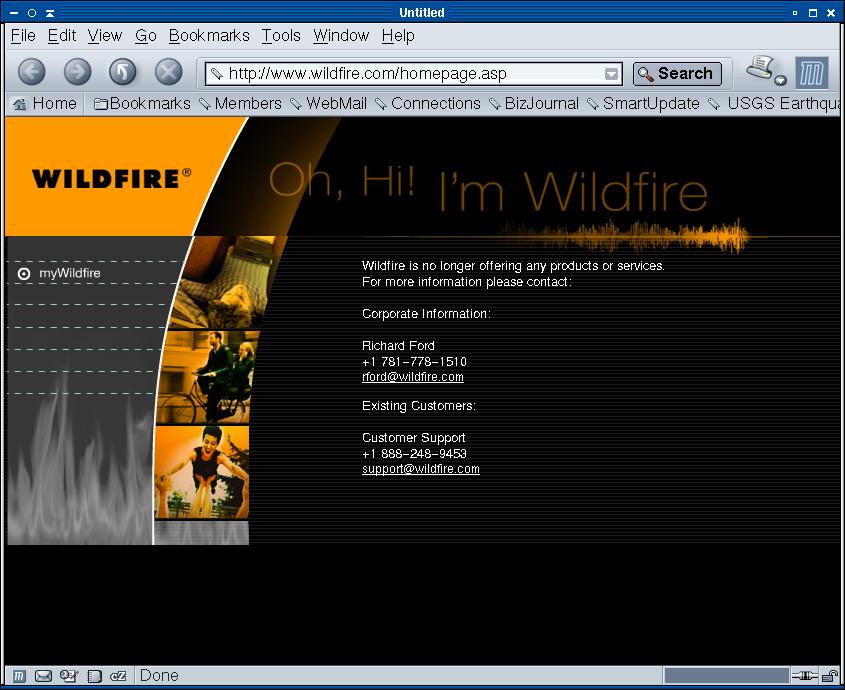Maximize the Untitled browser window
This screenshot has width=845, height=690.
[813, 13]
